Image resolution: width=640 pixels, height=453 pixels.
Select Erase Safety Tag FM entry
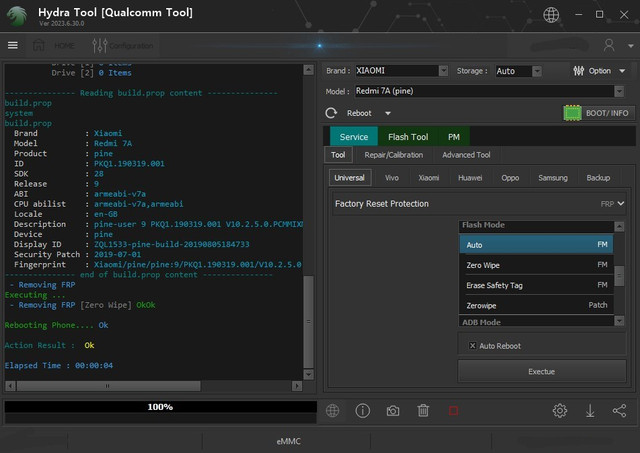coord(536,285)
